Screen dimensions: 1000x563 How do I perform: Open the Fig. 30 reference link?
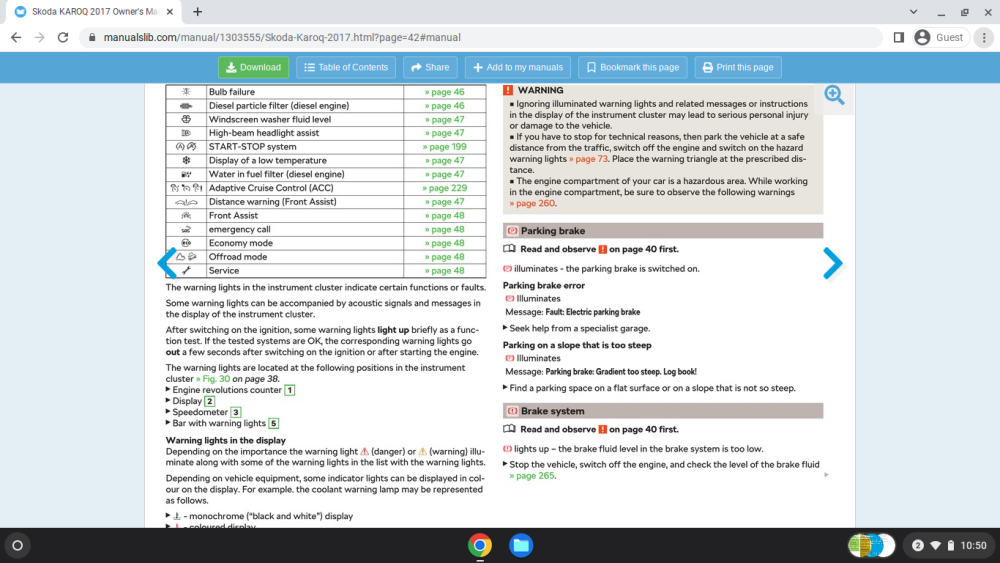[213, 379]
